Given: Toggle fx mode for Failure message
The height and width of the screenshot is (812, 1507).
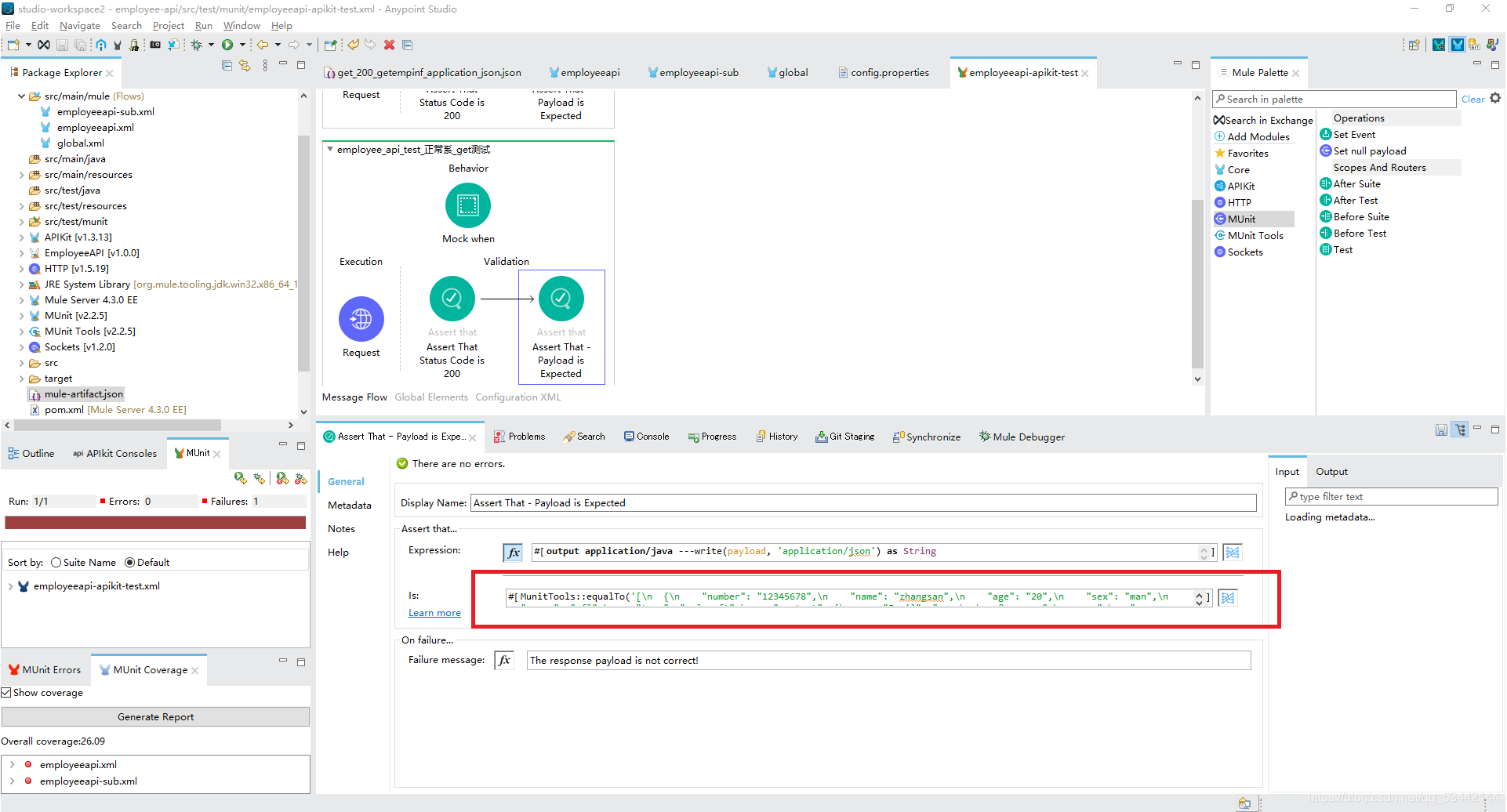Looking at the screenshot, I should tap(504, 661).
